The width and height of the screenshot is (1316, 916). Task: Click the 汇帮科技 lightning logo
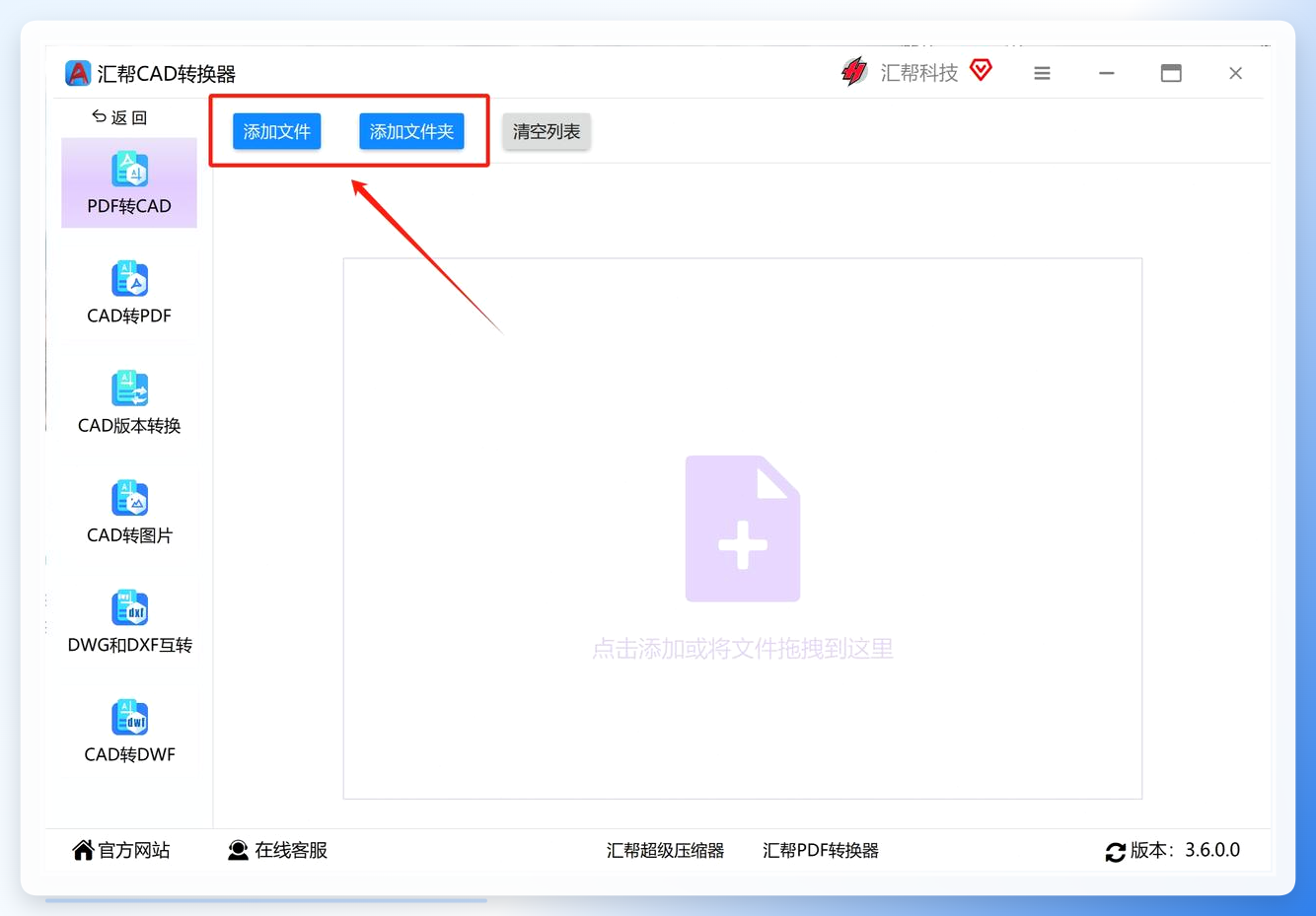tap(854, 72)
